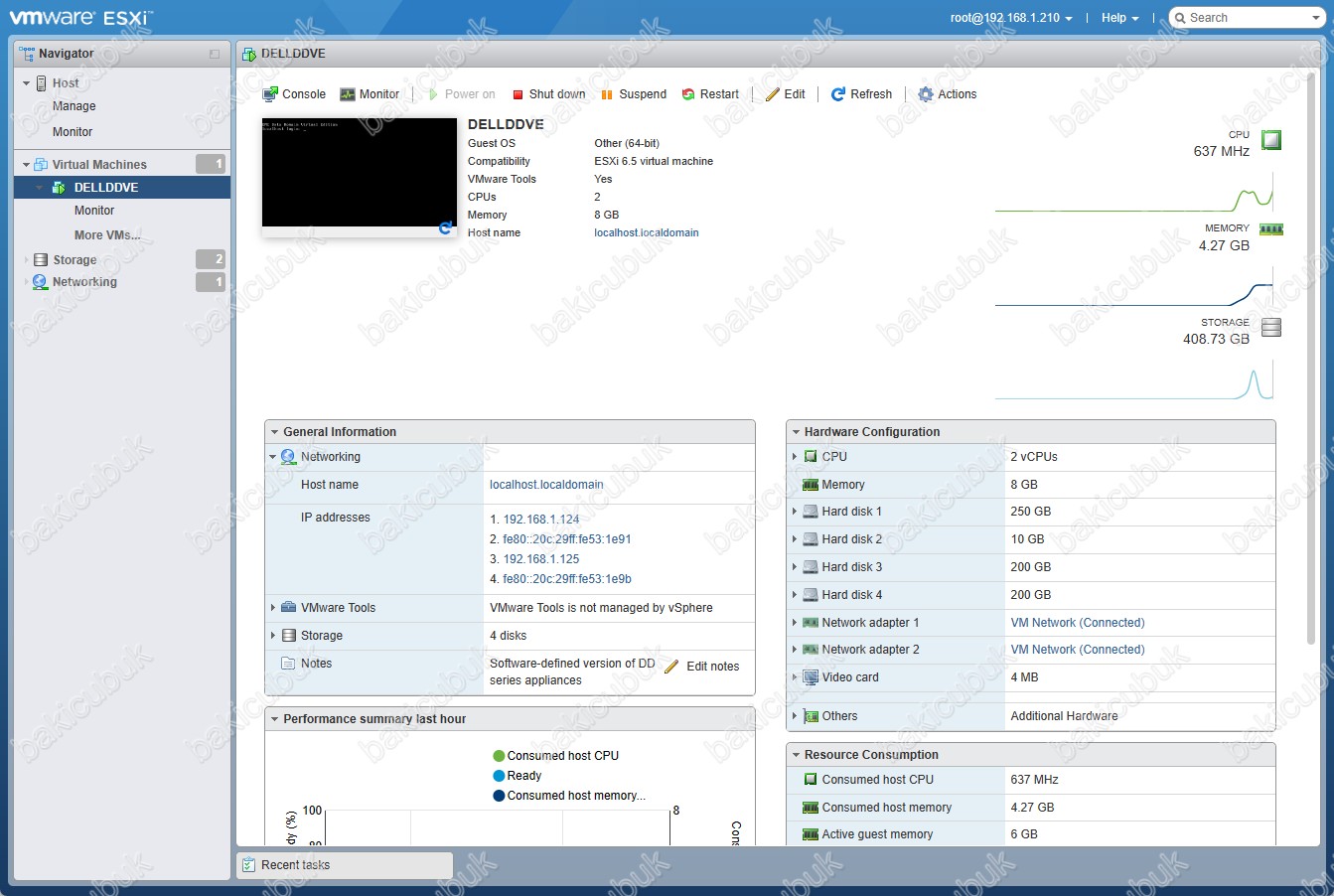This screenshot has width=1334, height=896.
Task: Expand the CPU hardware row
Action: (795, 457)
